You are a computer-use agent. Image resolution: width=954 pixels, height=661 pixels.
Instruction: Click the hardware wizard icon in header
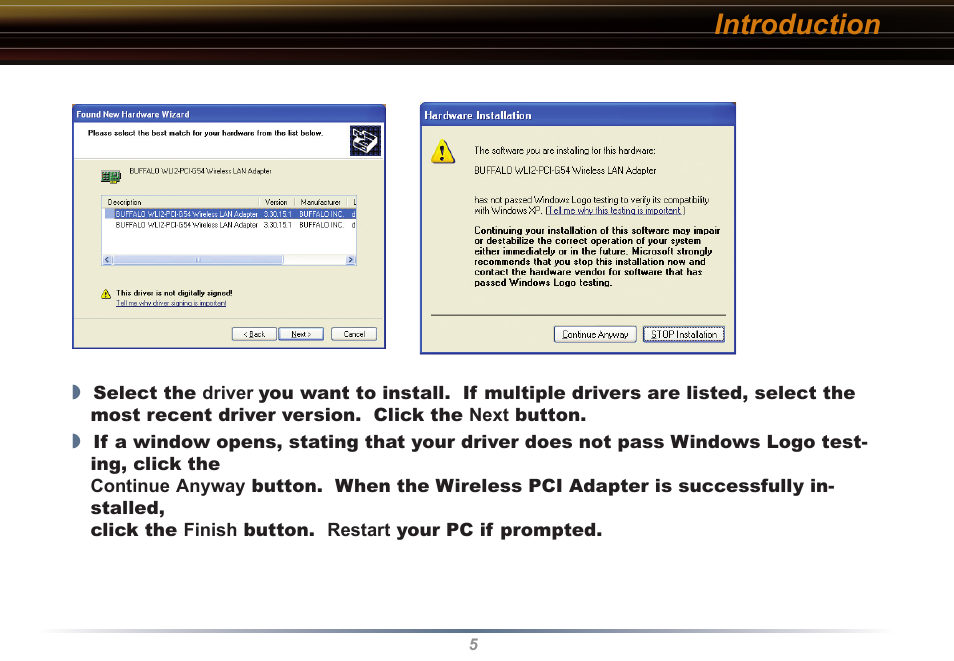pos(366,141)
